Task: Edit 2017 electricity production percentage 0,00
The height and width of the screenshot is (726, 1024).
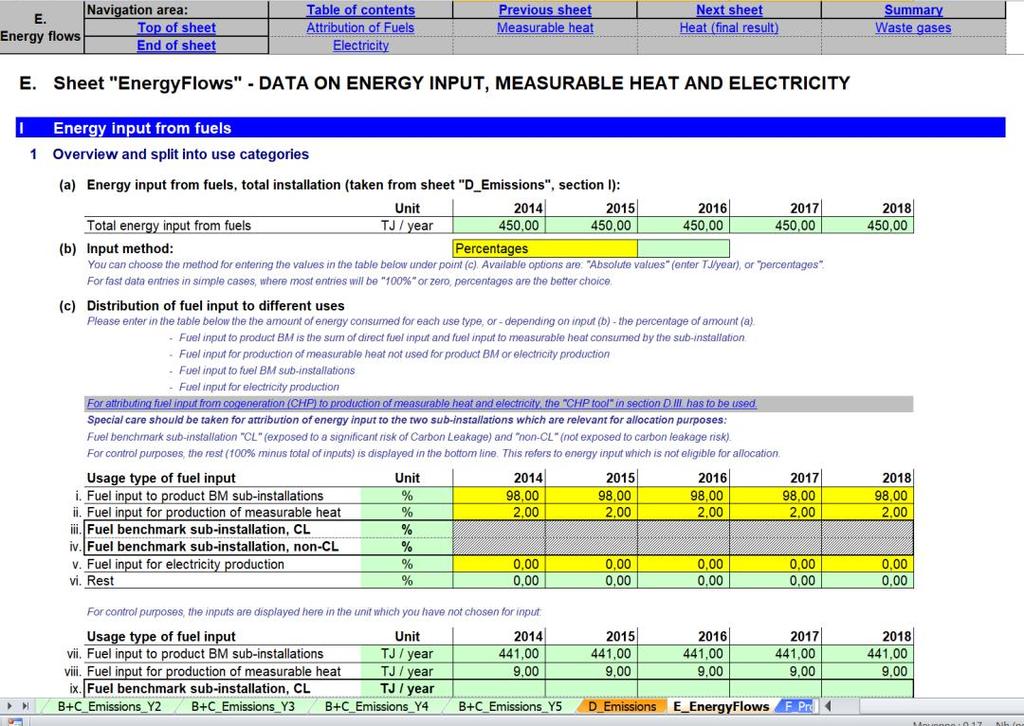Action: (x=775, y=564)
